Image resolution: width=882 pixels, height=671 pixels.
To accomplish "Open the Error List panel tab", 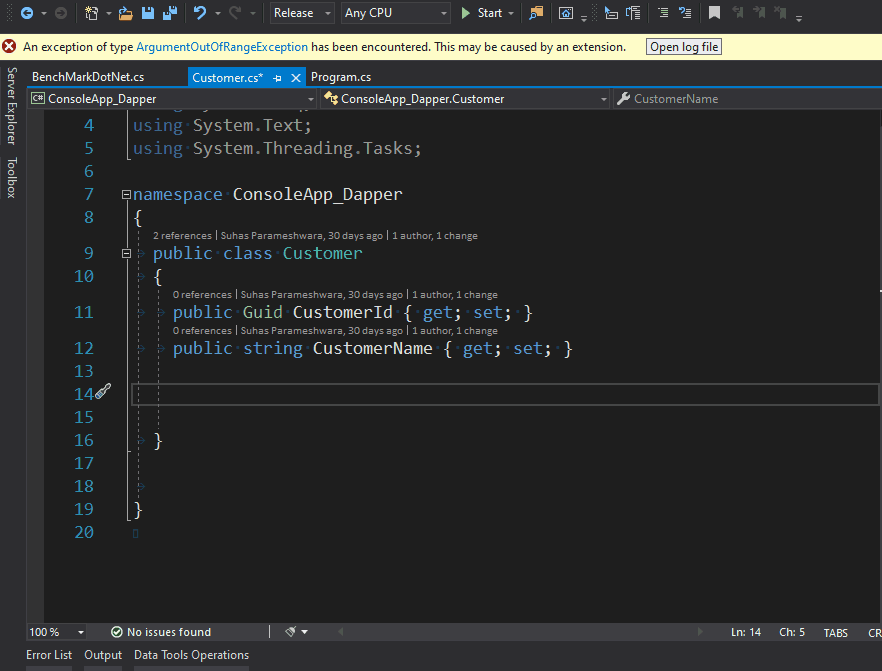I will coord(49,655).
